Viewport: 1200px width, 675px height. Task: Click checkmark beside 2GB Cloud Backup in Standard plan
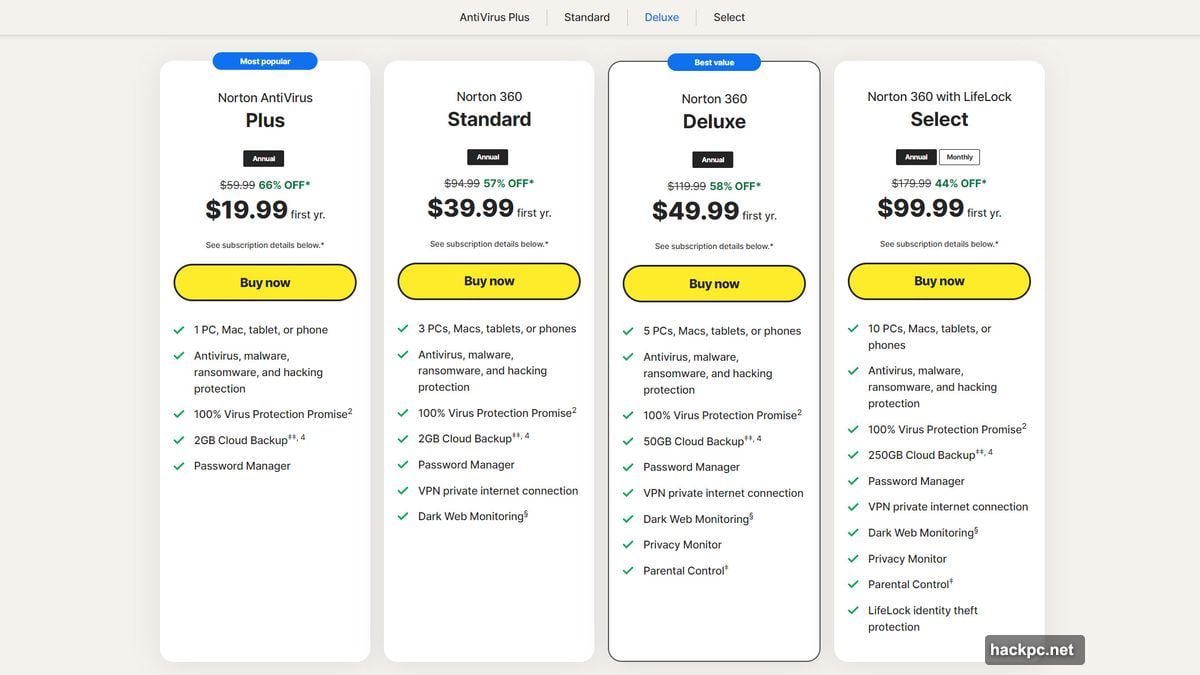[x=403, y=437]
